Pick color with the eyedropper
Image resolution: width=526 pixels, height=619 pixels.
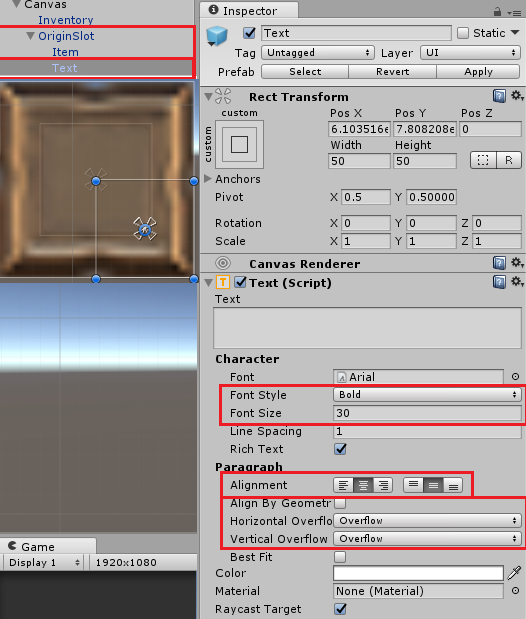(515, 573)
